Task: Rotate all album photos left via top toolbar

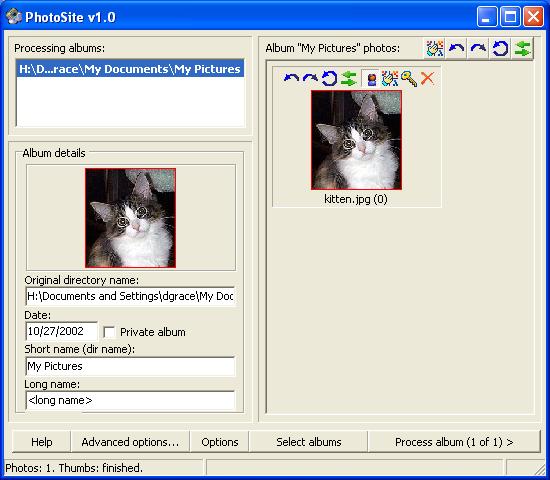Action: click(456, 48)
